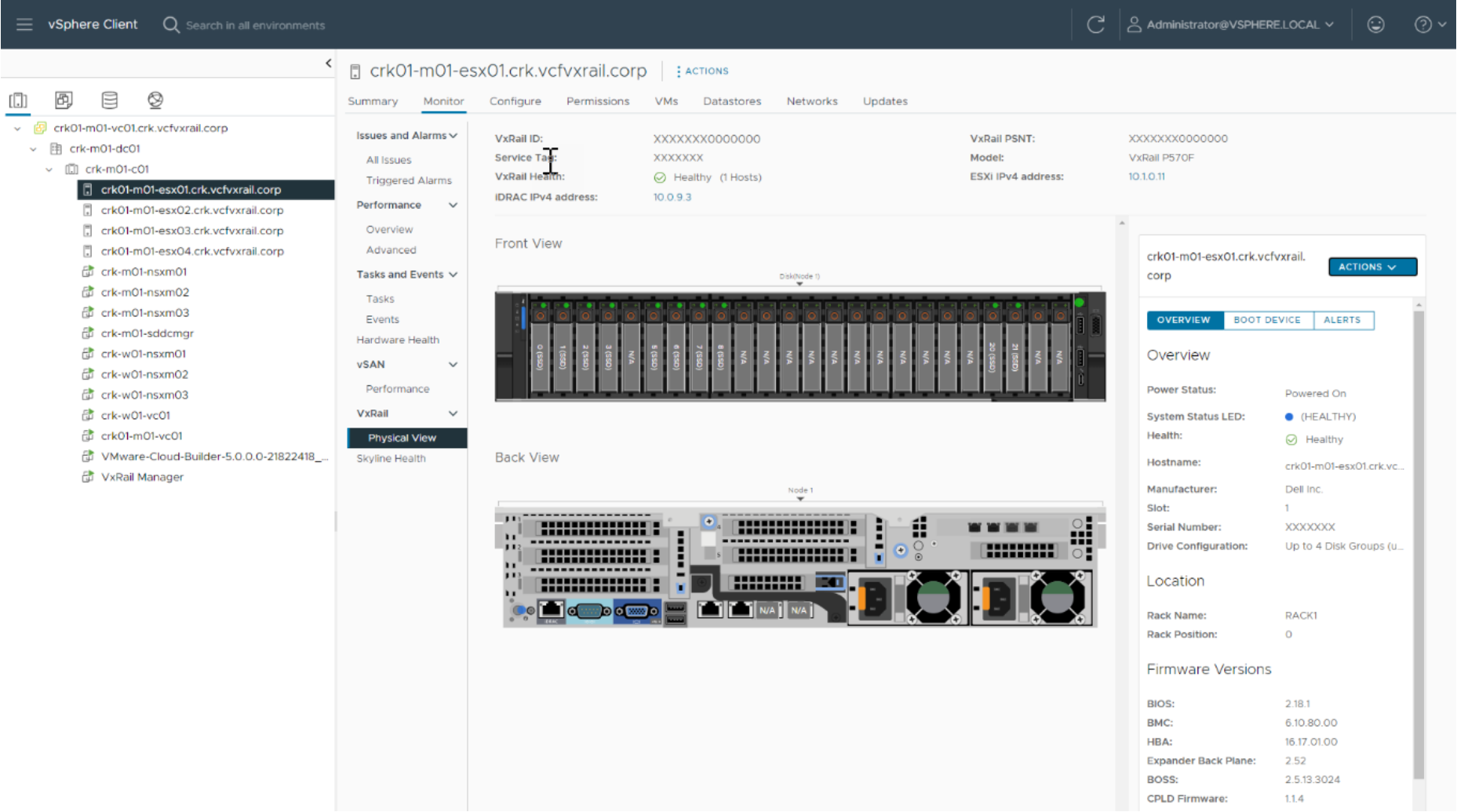
Task: Click the host icon of crk01-m01-esx02
Action: (87, 210)
